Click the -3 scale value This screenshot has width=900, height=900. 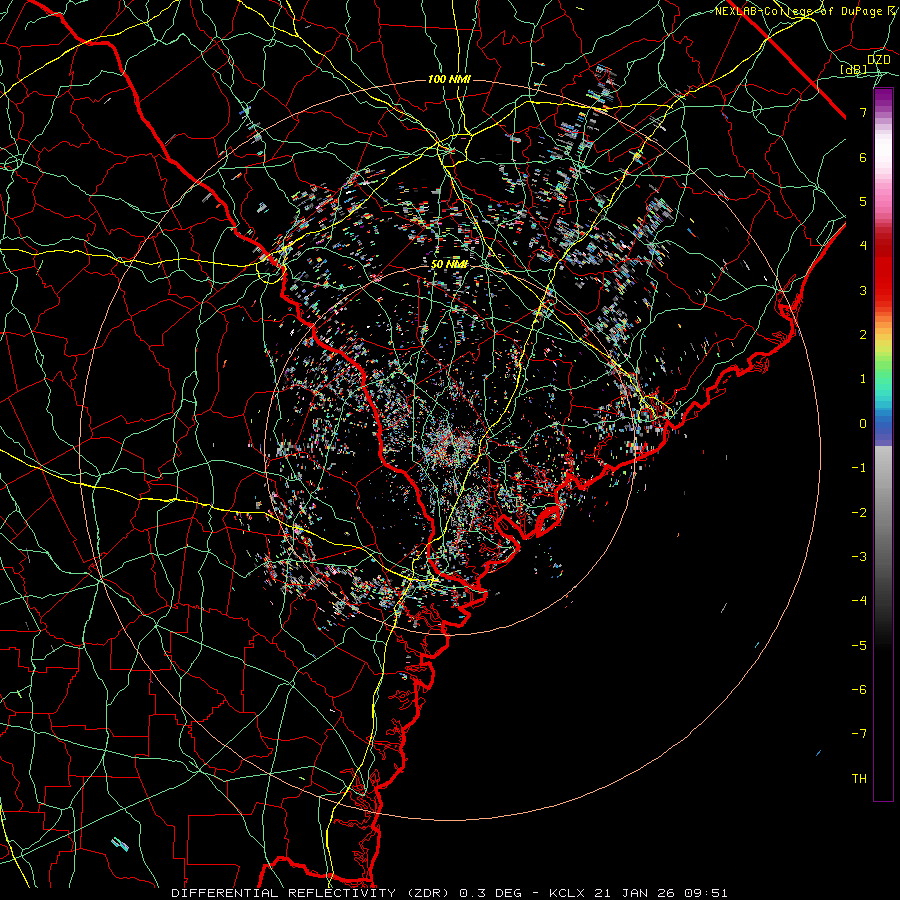tap(859, 556)
